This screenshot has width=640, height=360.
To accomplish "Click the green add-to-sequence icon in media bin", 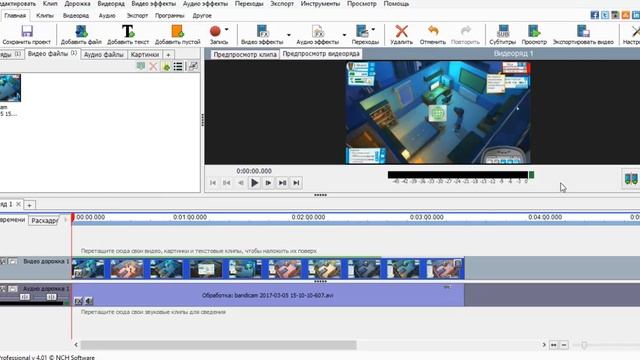I will pos(166,66).
